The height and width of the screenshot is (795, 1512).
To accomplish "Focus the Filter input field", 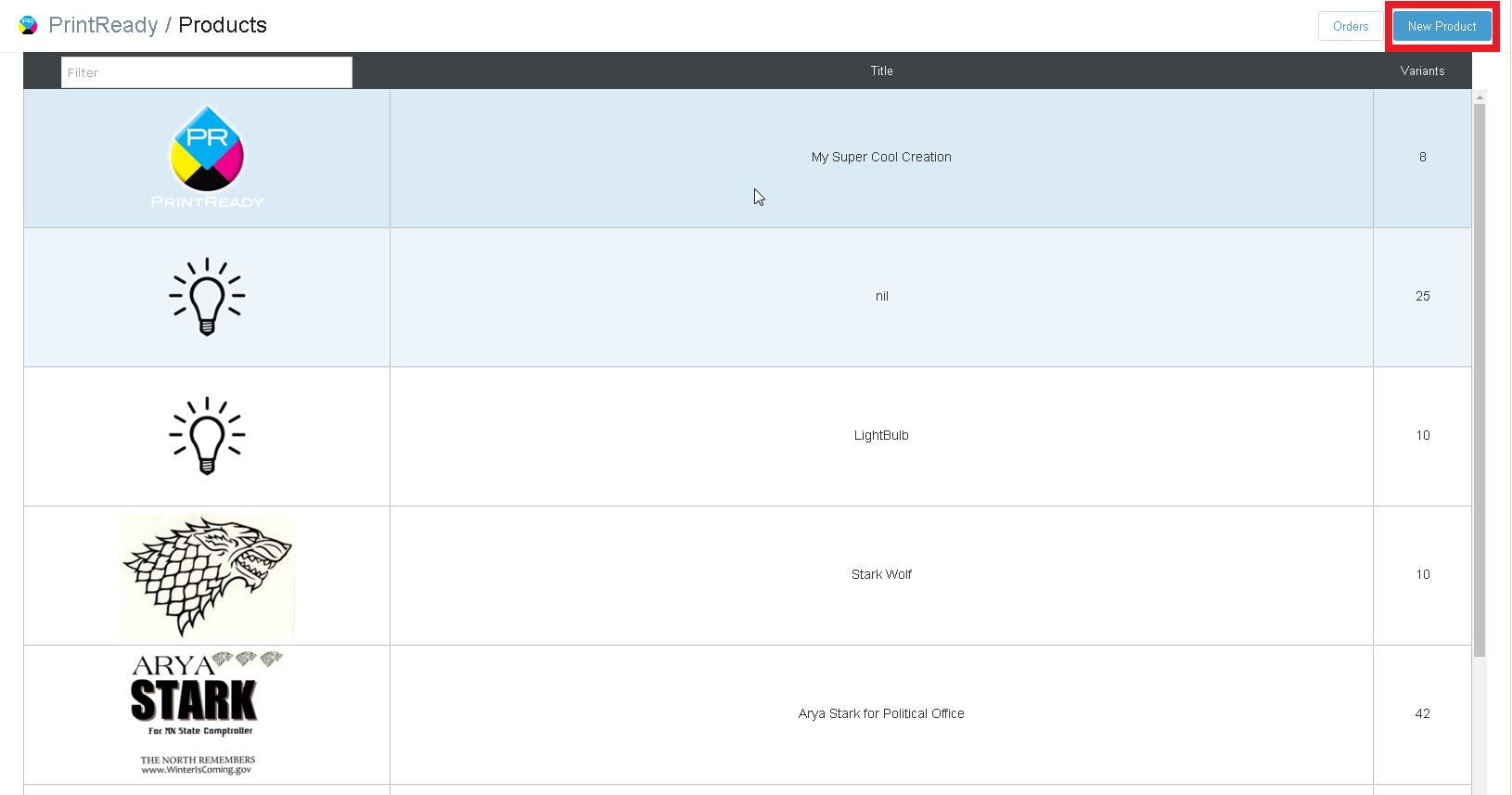I will [x=207, y=72].
